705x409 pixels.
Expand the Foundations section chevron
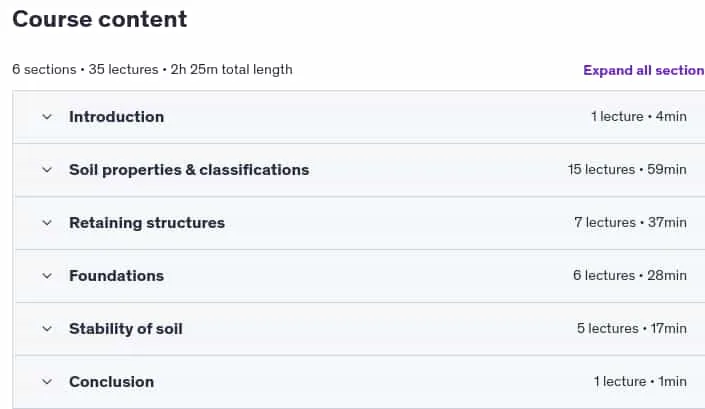point(47,276)
